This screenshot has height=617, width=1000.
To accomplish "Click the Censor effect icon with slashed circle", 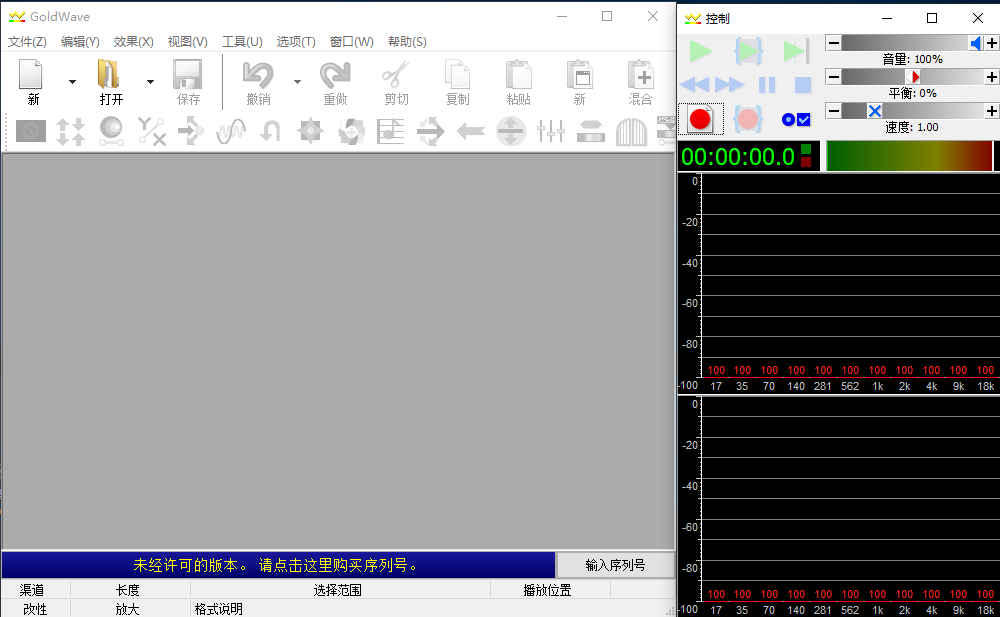I will click(x=31, y=131).
